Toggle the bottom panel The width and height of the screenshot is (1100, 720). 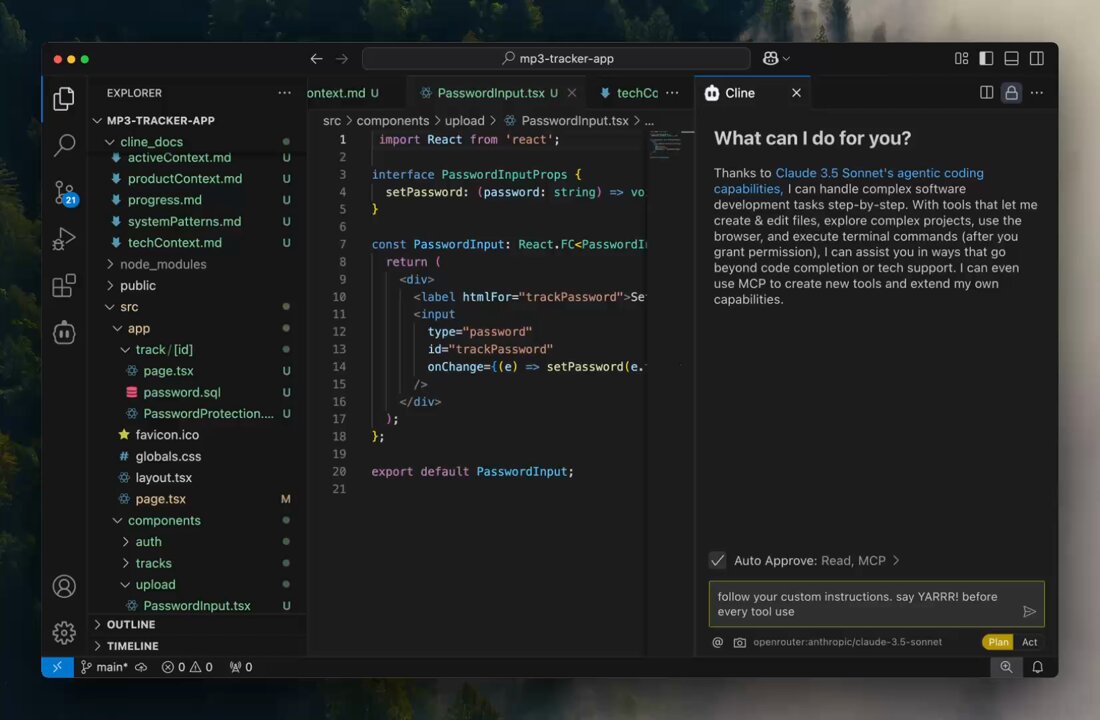pyautogui.click(x=1012, y=58)
